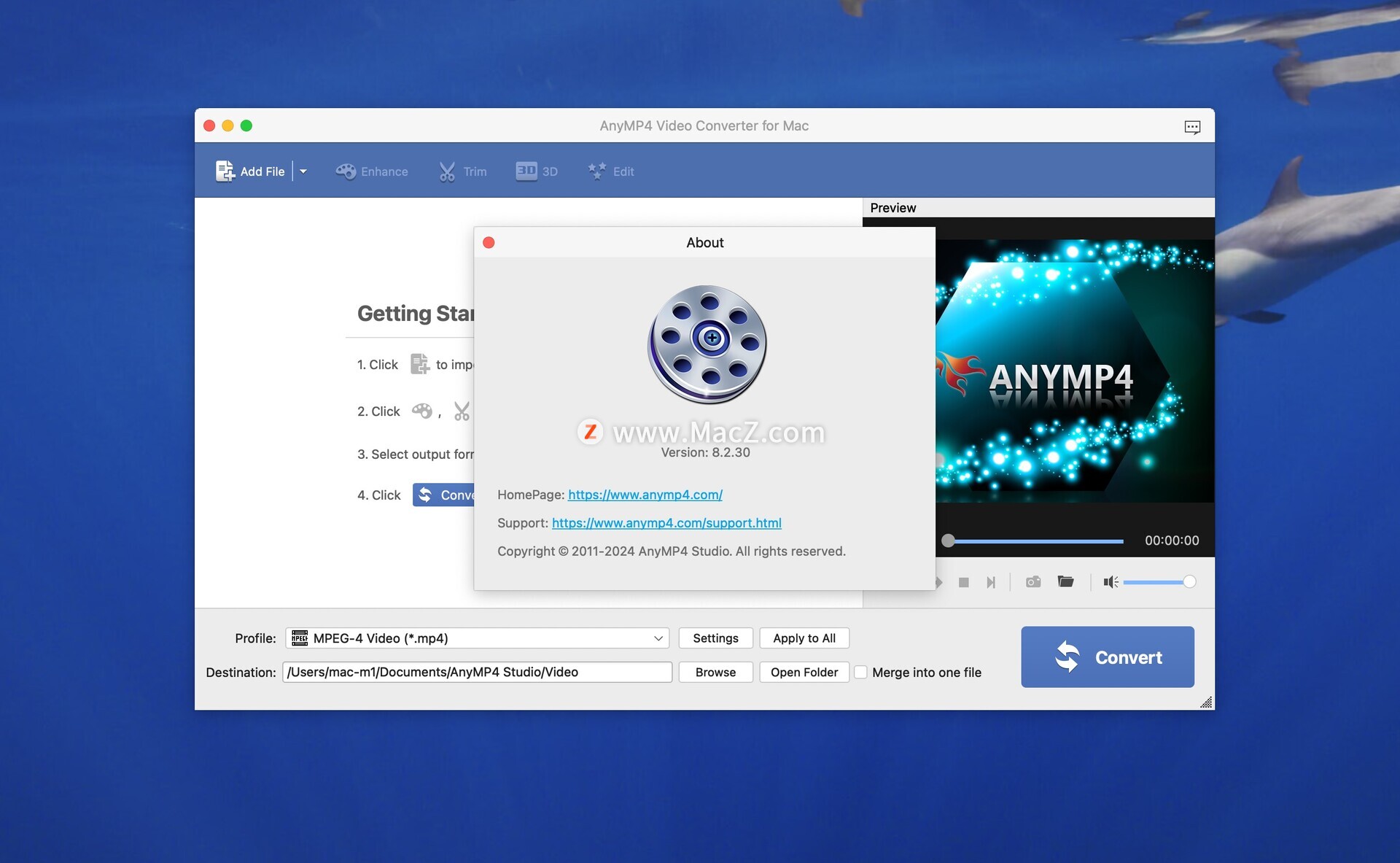Open the AnyMP4 homepage link

coord(645,495)
